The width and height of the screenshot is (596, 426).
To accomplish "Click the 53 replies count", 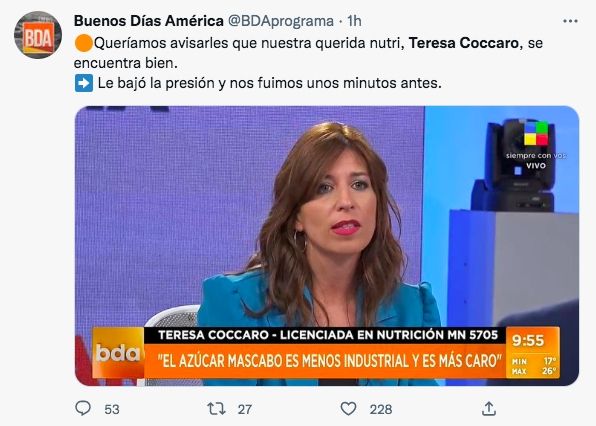I will coord(112,409).
